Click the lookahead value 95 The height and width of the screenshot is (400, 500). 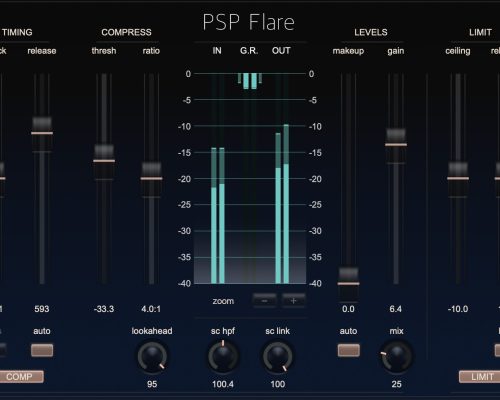(x=152, y=384)
